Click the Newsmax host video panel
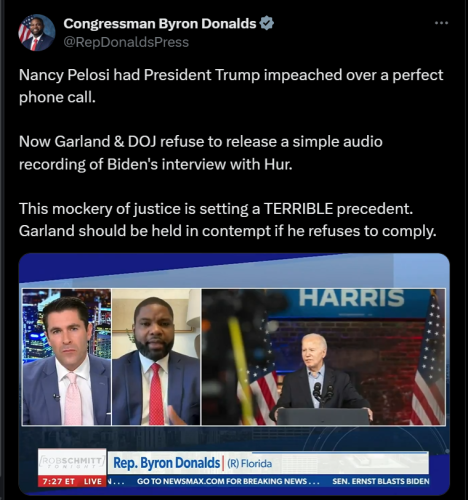The height and width of the screenshot is (500, 468). click(67, 357)
